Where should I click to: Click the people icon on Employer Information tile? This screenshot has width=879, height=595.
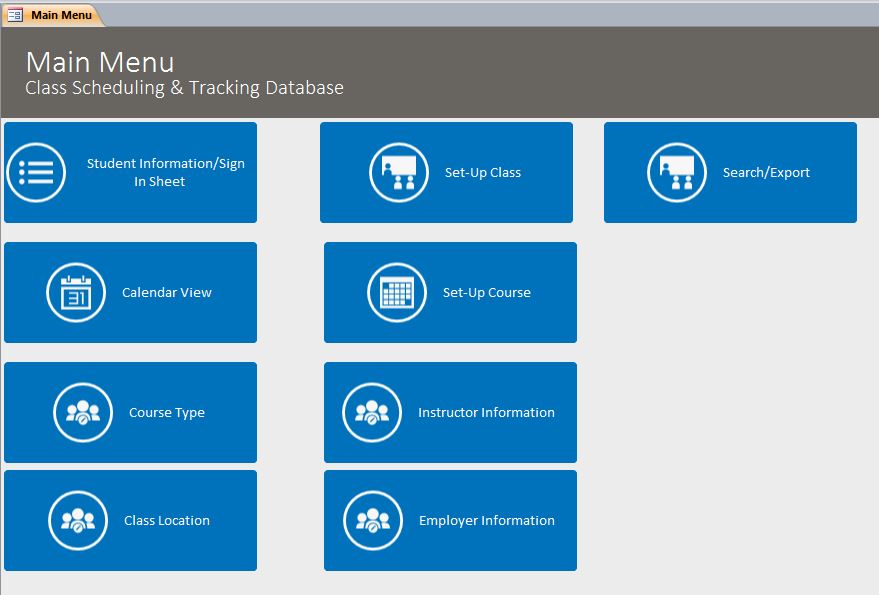click(x=371, y=520)
